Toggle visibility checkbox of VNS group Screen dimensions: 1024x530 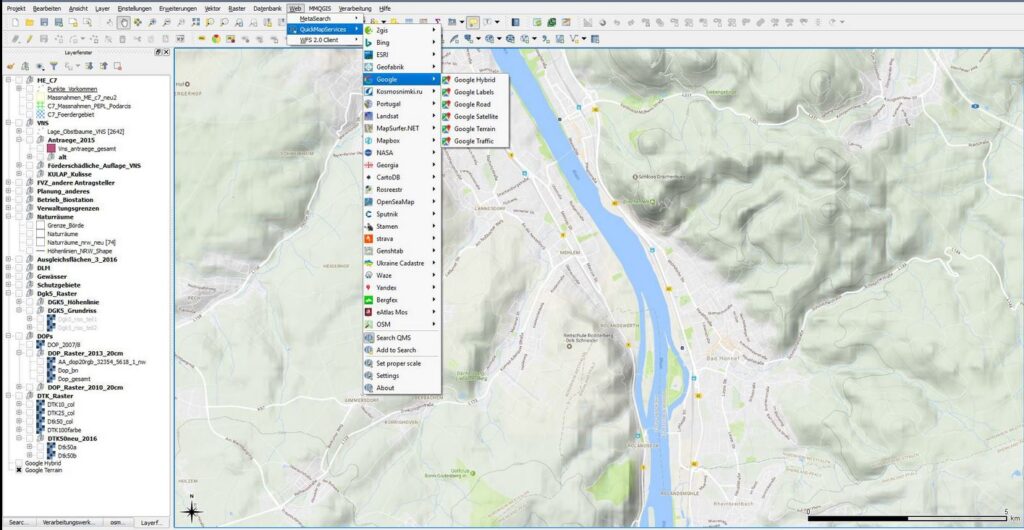click(x=19, y=123)
